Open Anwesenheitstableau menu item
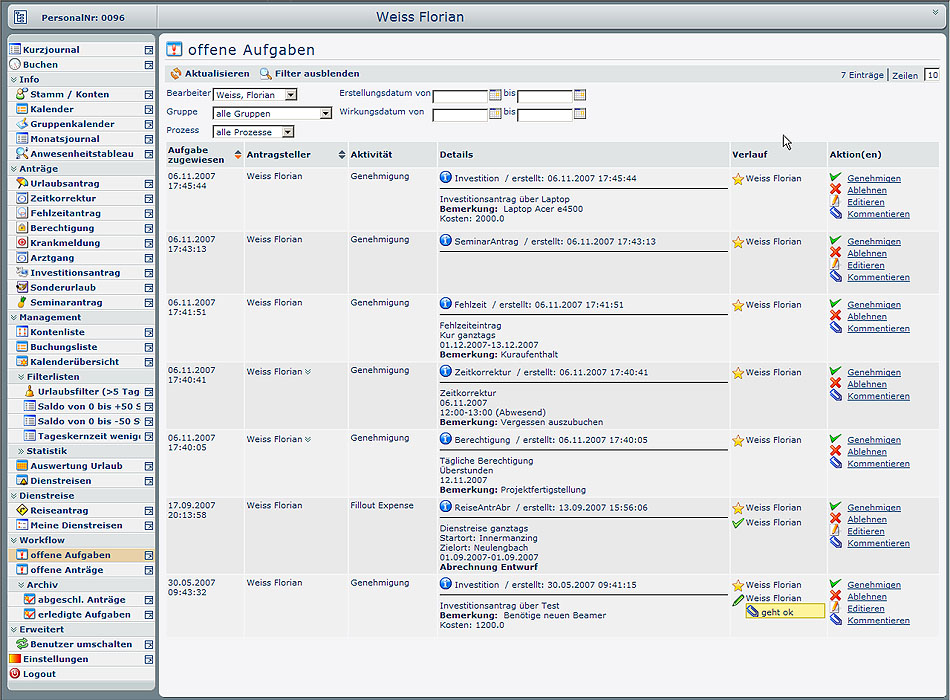 pos(82,153)
